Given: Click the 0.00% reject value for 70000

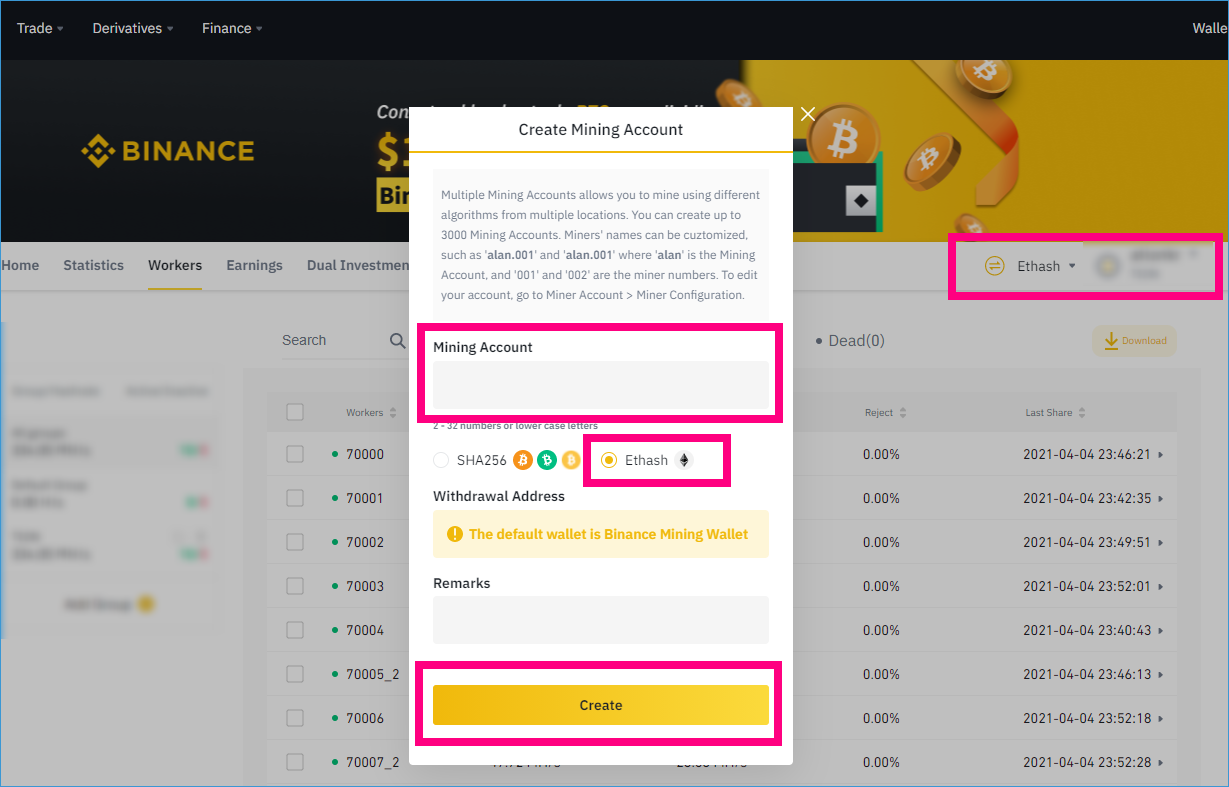Looking at the screenshot, I should 881,454.
